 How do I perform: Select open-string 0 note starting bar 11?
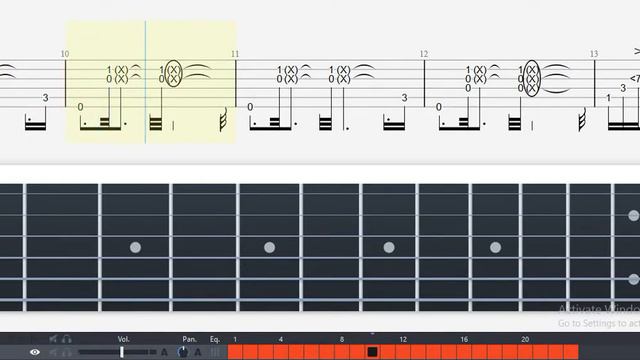click(x=250, y=107)
